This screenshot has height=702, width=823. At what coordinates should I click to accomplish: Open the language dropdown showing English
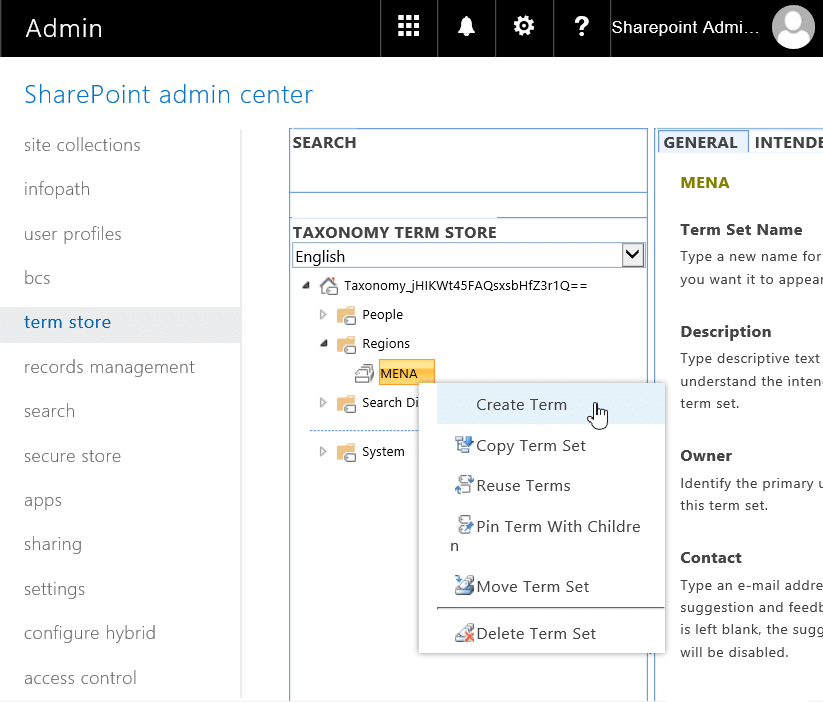[x=632, y=255]
